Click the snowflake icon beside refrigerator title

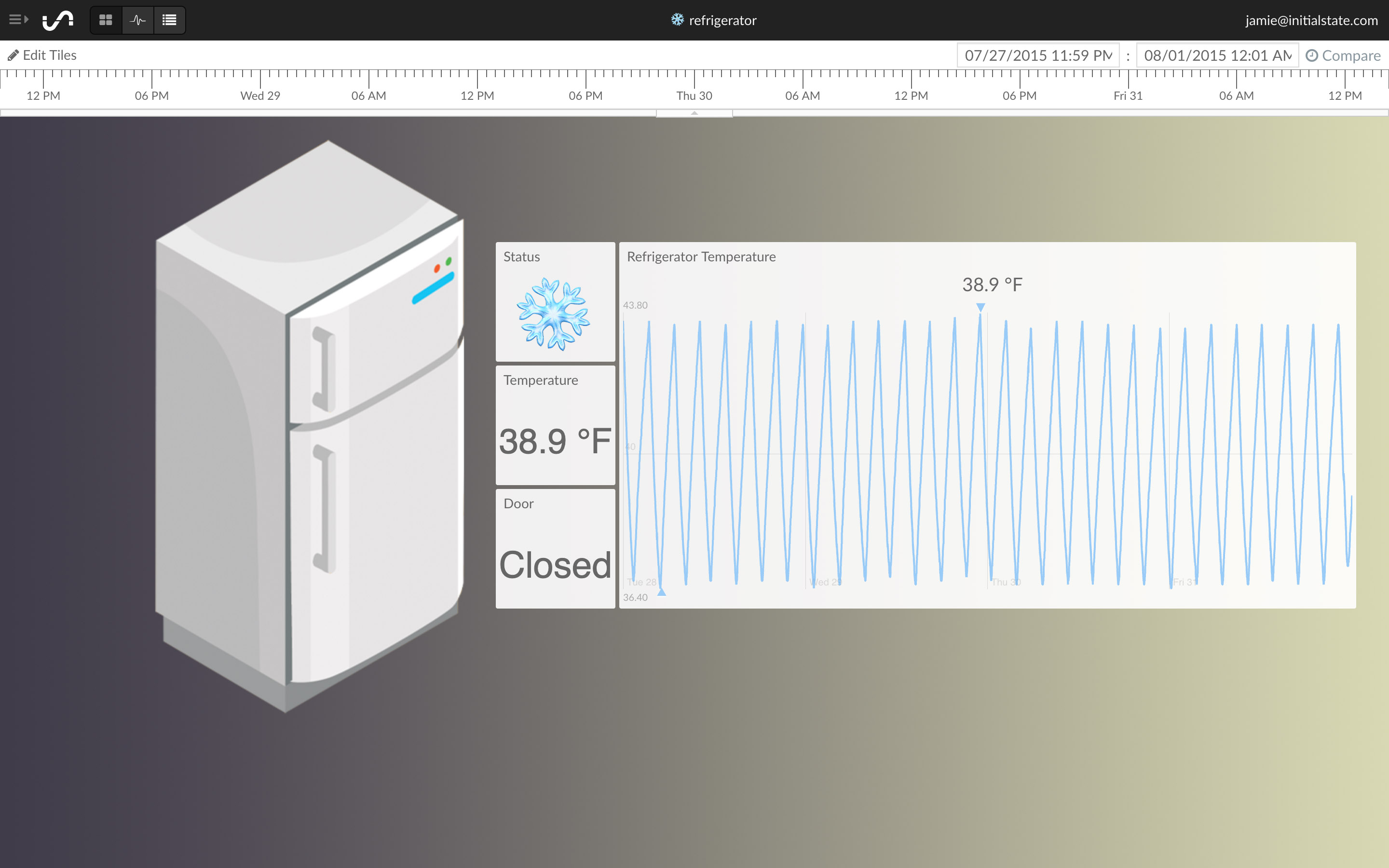tap(677, 20)
